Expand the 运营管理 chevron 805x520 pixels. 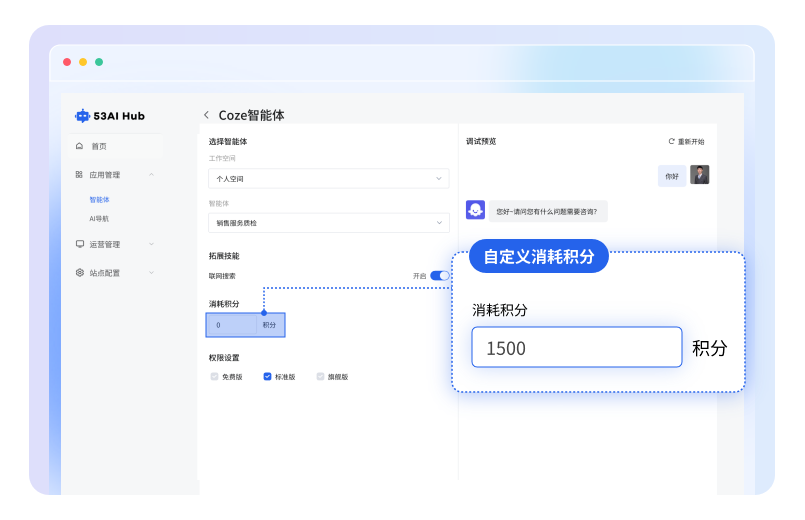[x=151, y=244]
